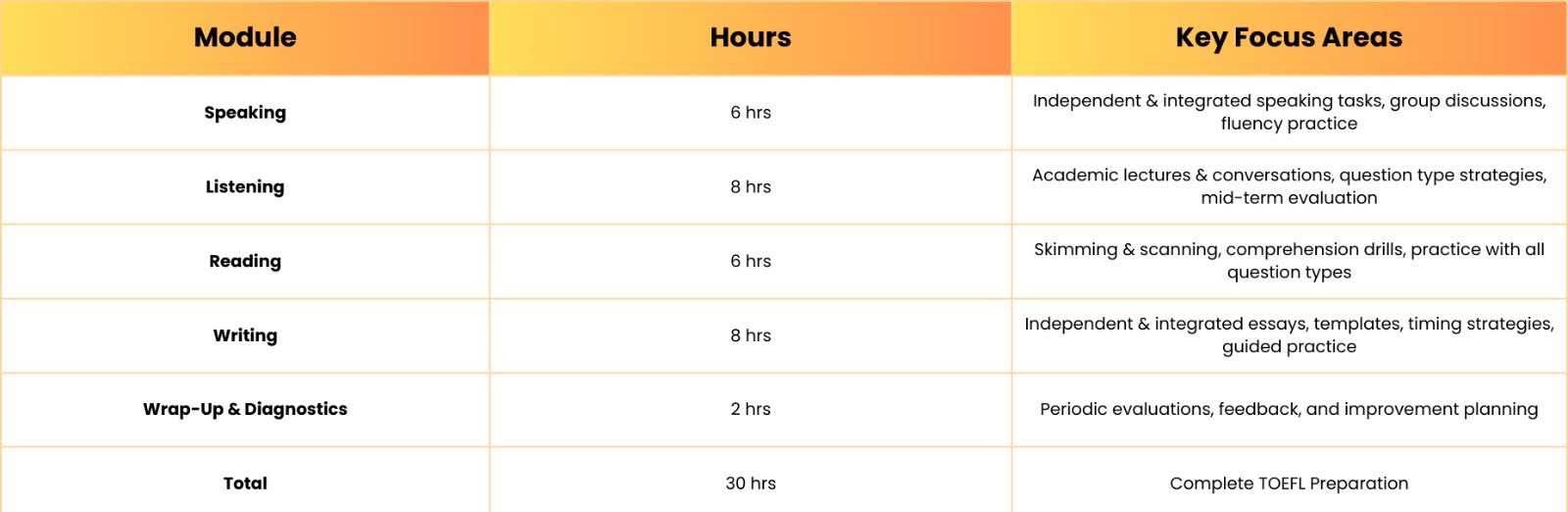The height and width of the screenshot is (512, 1568).
Task: Click the Module column header
Action: tap(245, 37)
